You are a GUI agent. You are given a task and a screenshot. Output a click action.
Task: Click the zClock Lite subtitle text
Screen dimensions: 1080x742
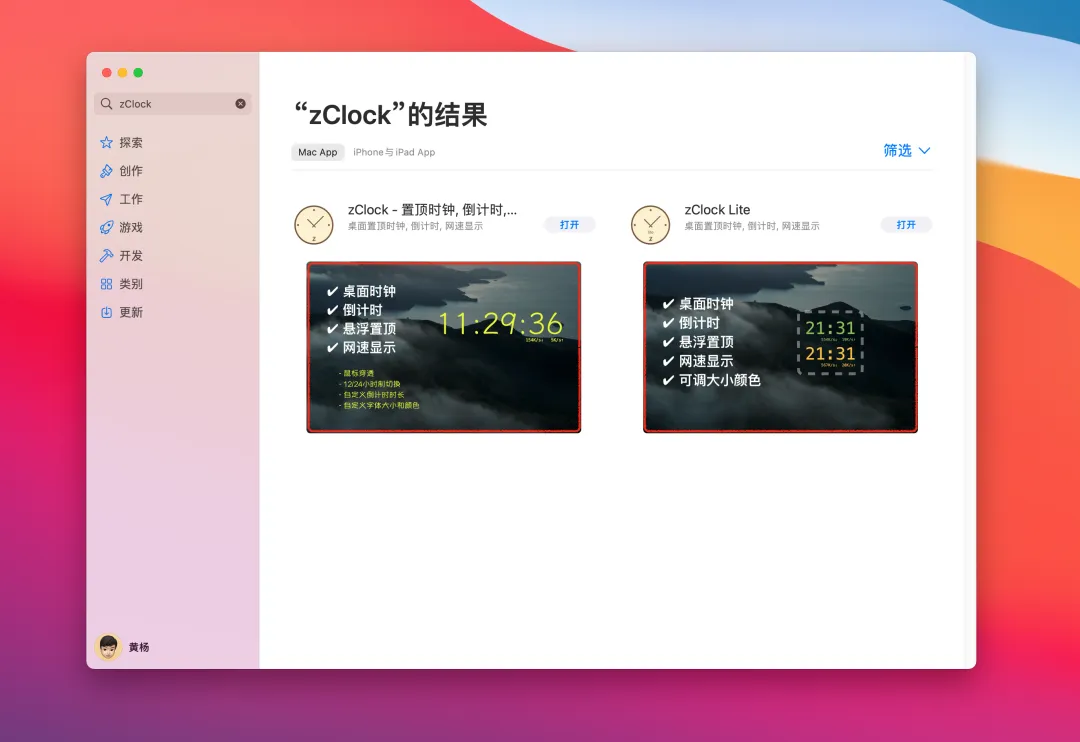tap(751, 226)
